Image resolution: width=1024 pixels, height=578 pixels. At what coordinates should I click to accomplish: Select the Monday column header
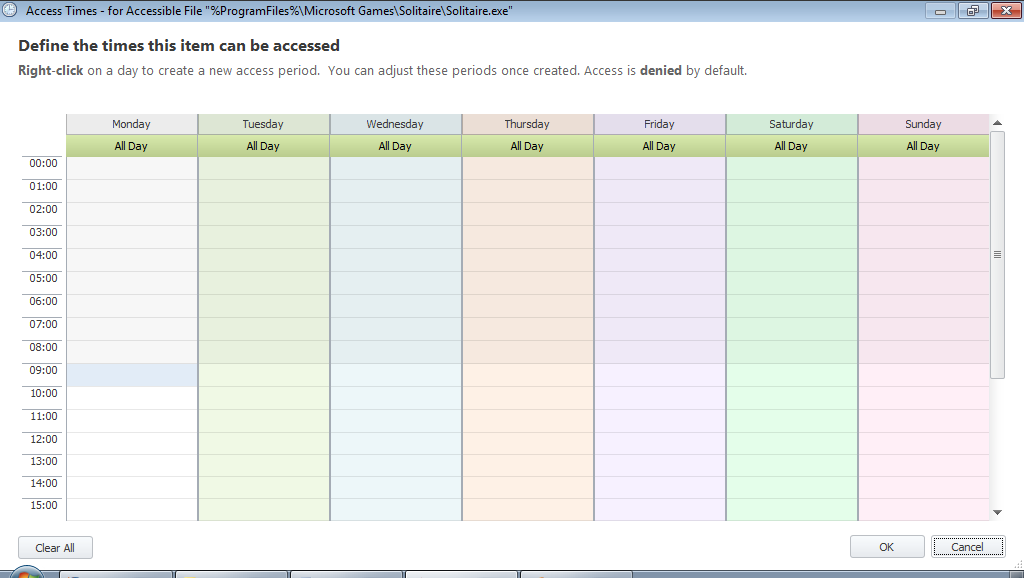(132, 124)
